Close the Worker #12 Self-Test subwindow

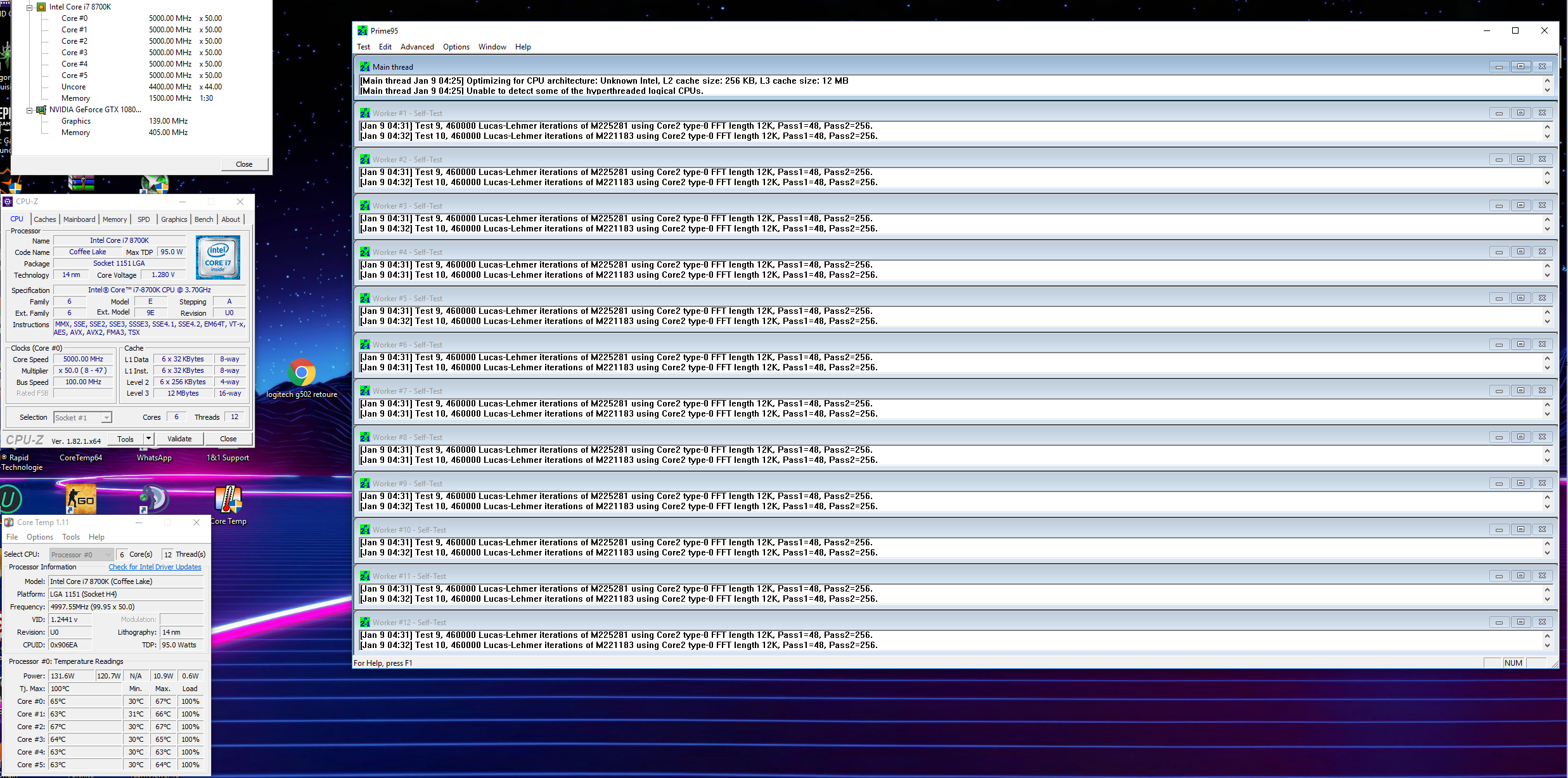[1542, 622]
